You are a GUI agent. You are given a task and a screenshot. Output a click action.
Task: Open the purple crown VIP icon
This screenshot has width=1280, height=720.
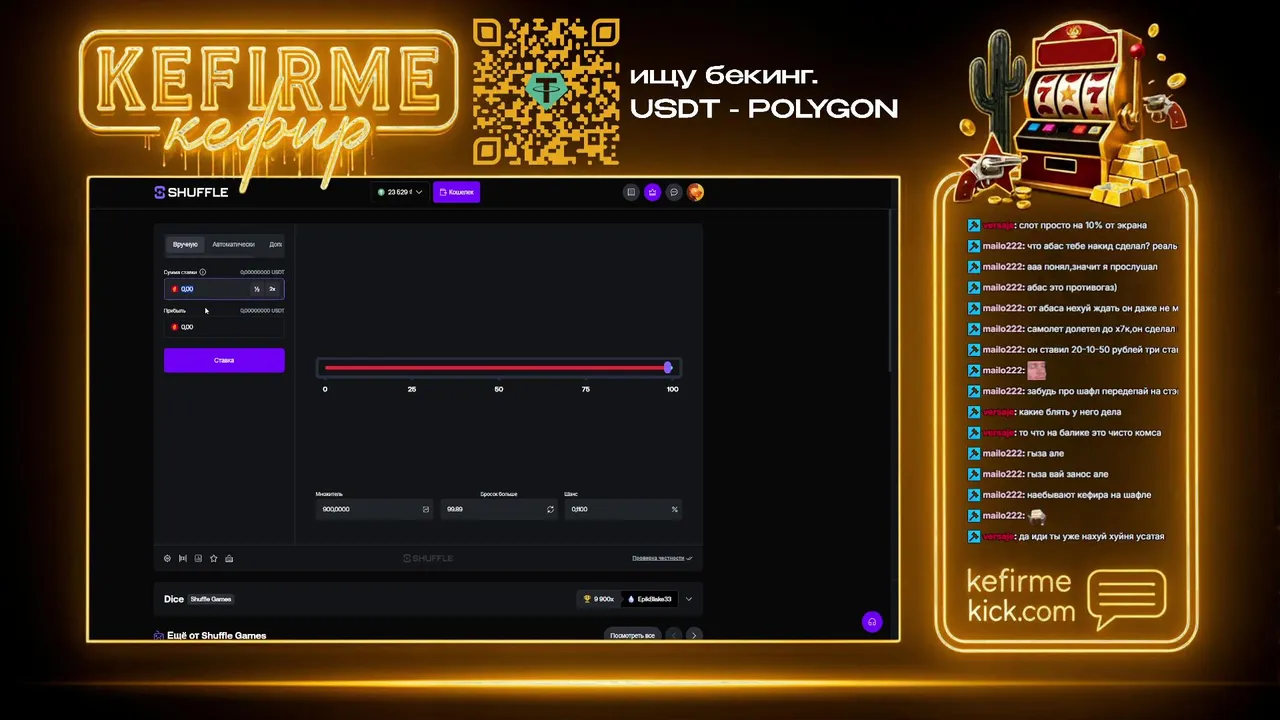click(652, 192)
